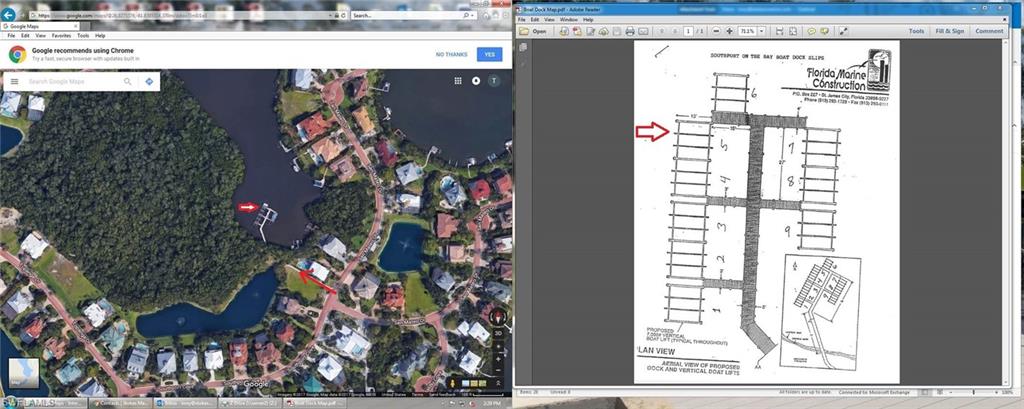The image size is (1024, 409).
Task: Open Adobe Reader View menu
Action: [x=549, y=20]
